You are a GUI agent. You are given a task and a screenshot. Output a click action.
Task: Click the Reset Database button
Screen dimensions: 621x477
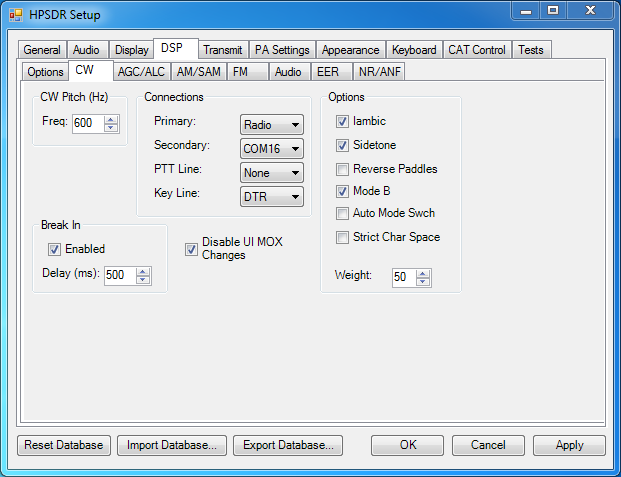(x=64, y=445)
